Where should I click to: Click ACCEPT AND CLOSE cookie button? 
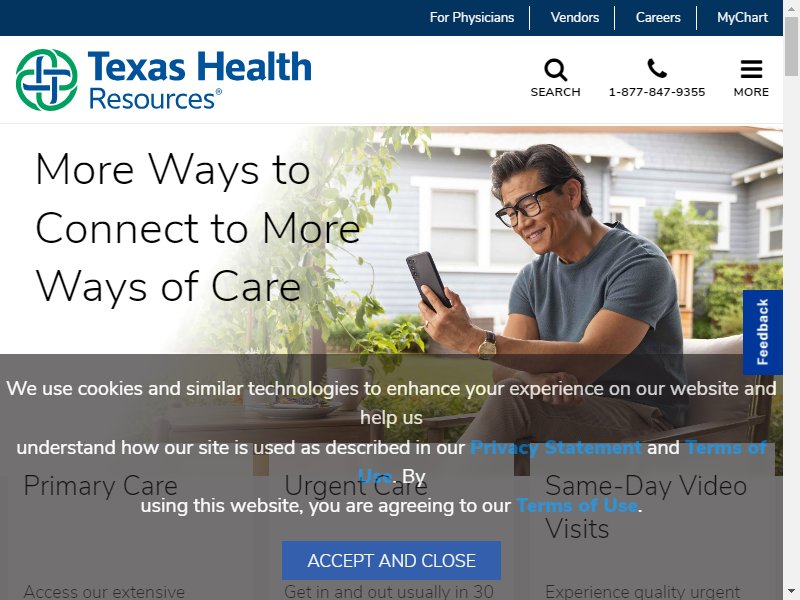(x=391, y=560)
